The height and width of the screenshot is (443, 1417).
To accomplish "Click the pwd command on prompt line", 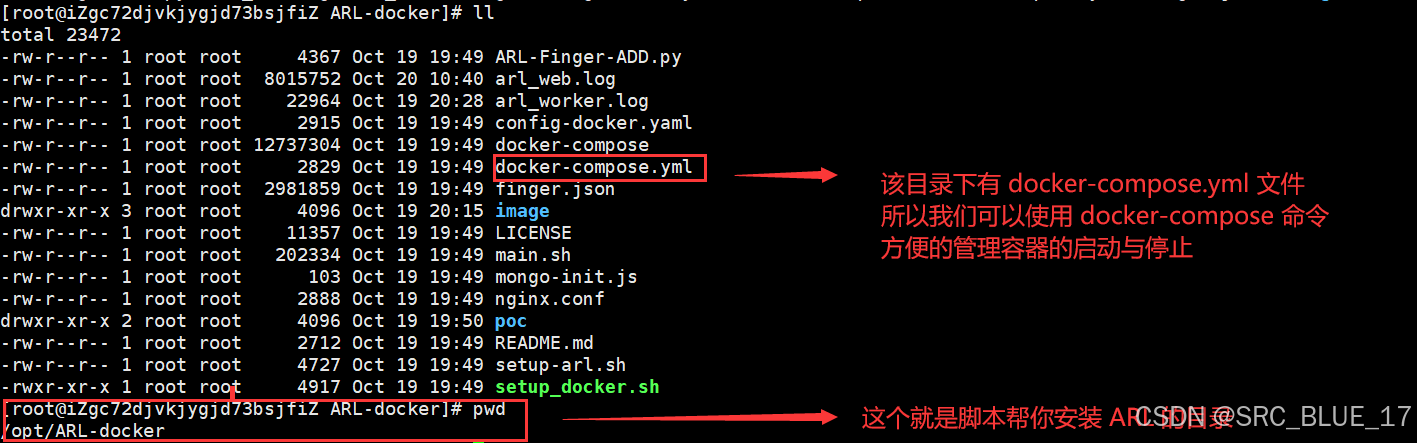I will [x=484, y=409].
